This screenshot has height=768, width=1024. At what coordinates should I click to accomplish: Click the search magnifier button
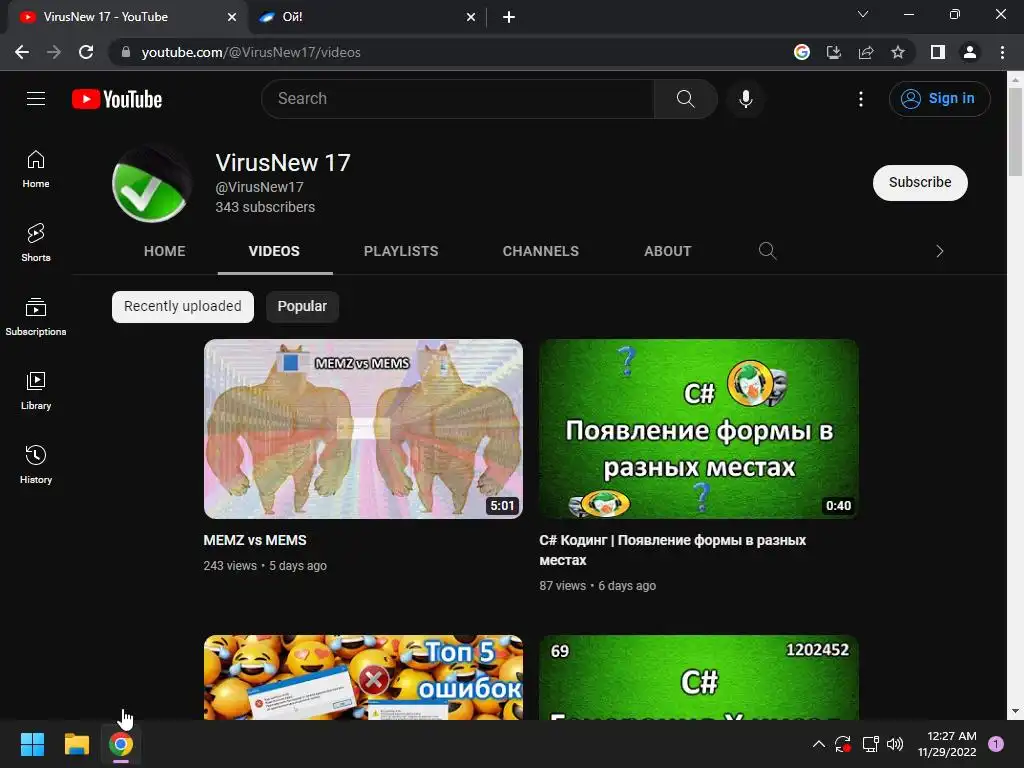(x=685, y=99)
